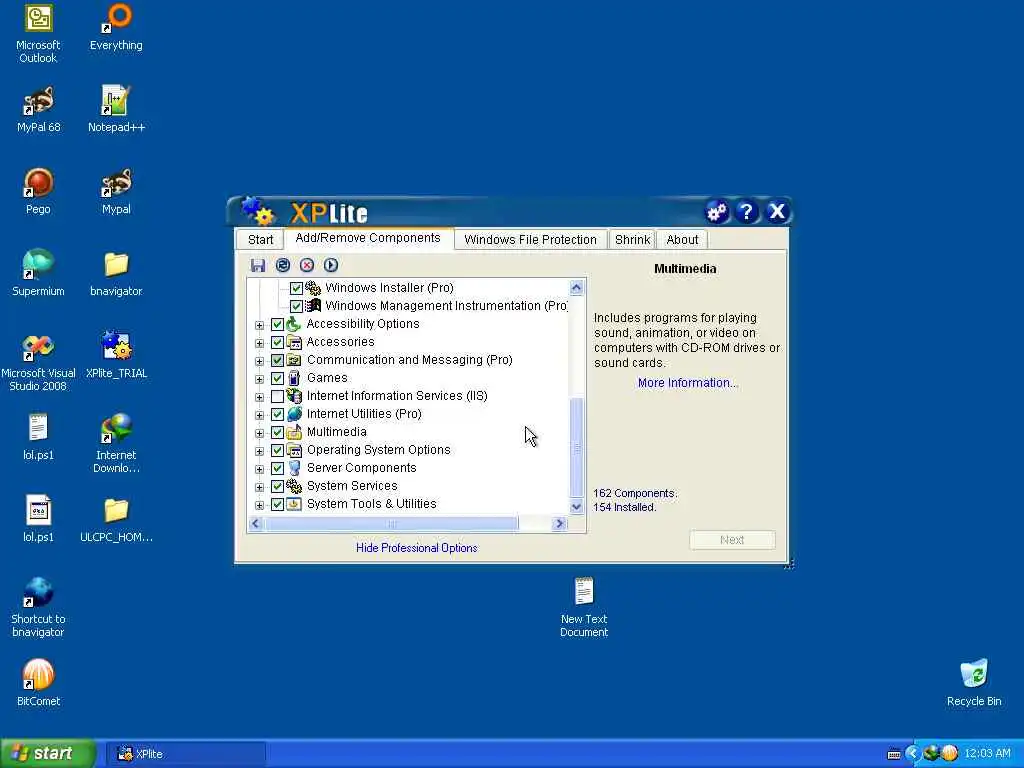Uncheck the Multimedia checkbox
This screenshot has height=768, width=1024.
click(x=278, y=432)
